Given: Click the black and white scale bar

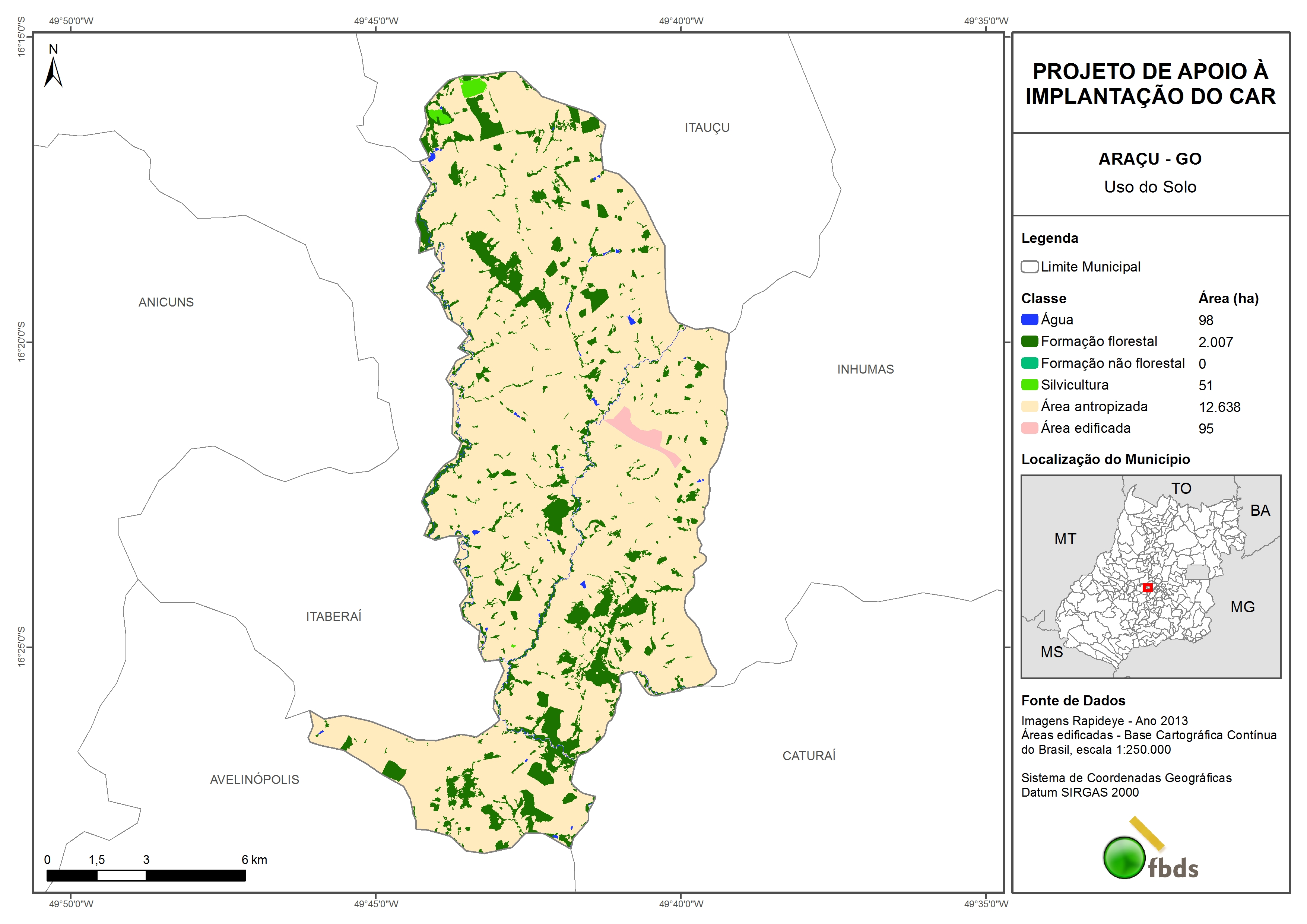Looking at the screenshot, I should pyautogui.click(x=146, y=876).
